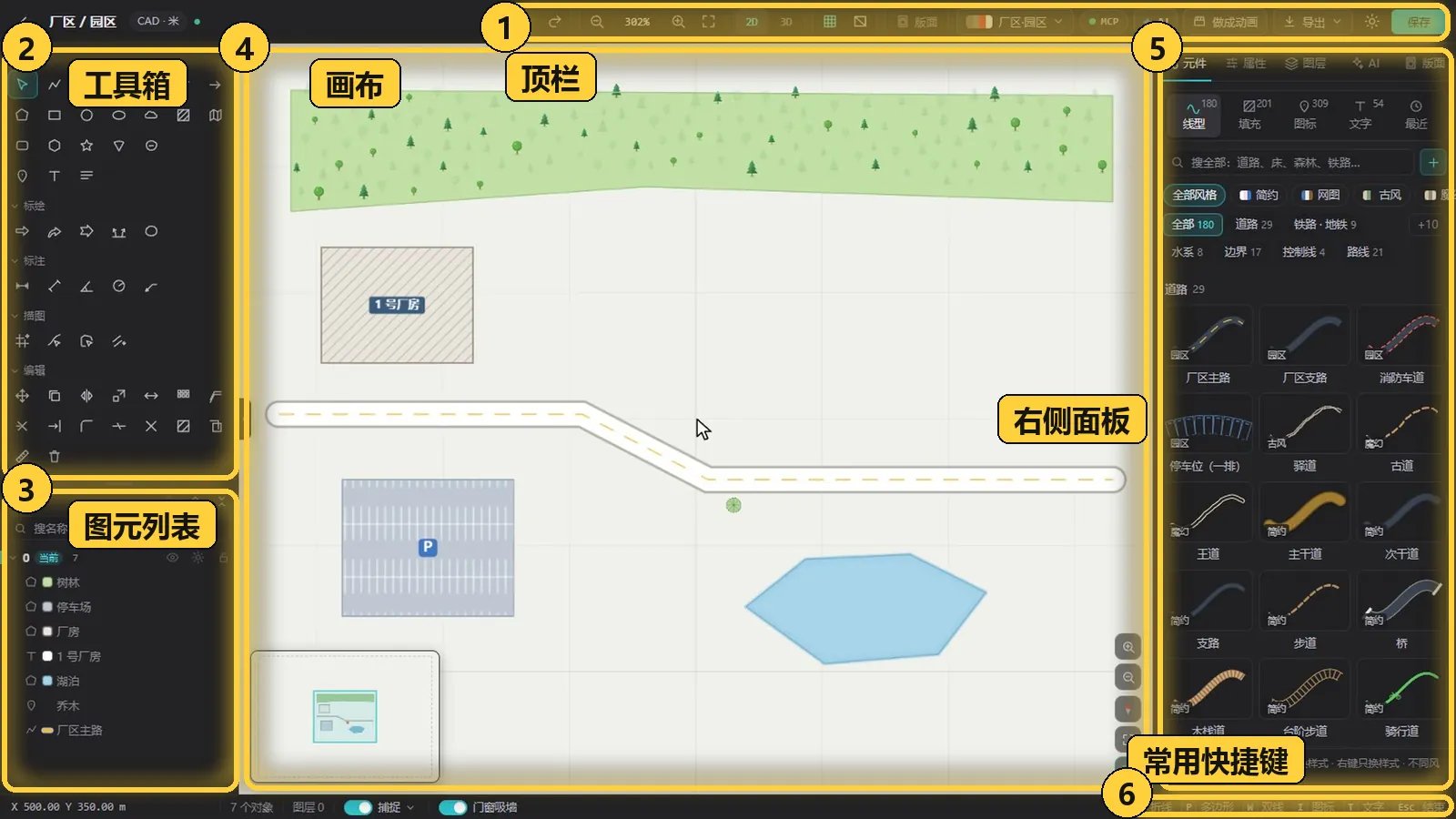The image size is (1456, 819).
Task: Switch to 3D view mode
Action: pyautogui.click(x=786, y=22)
